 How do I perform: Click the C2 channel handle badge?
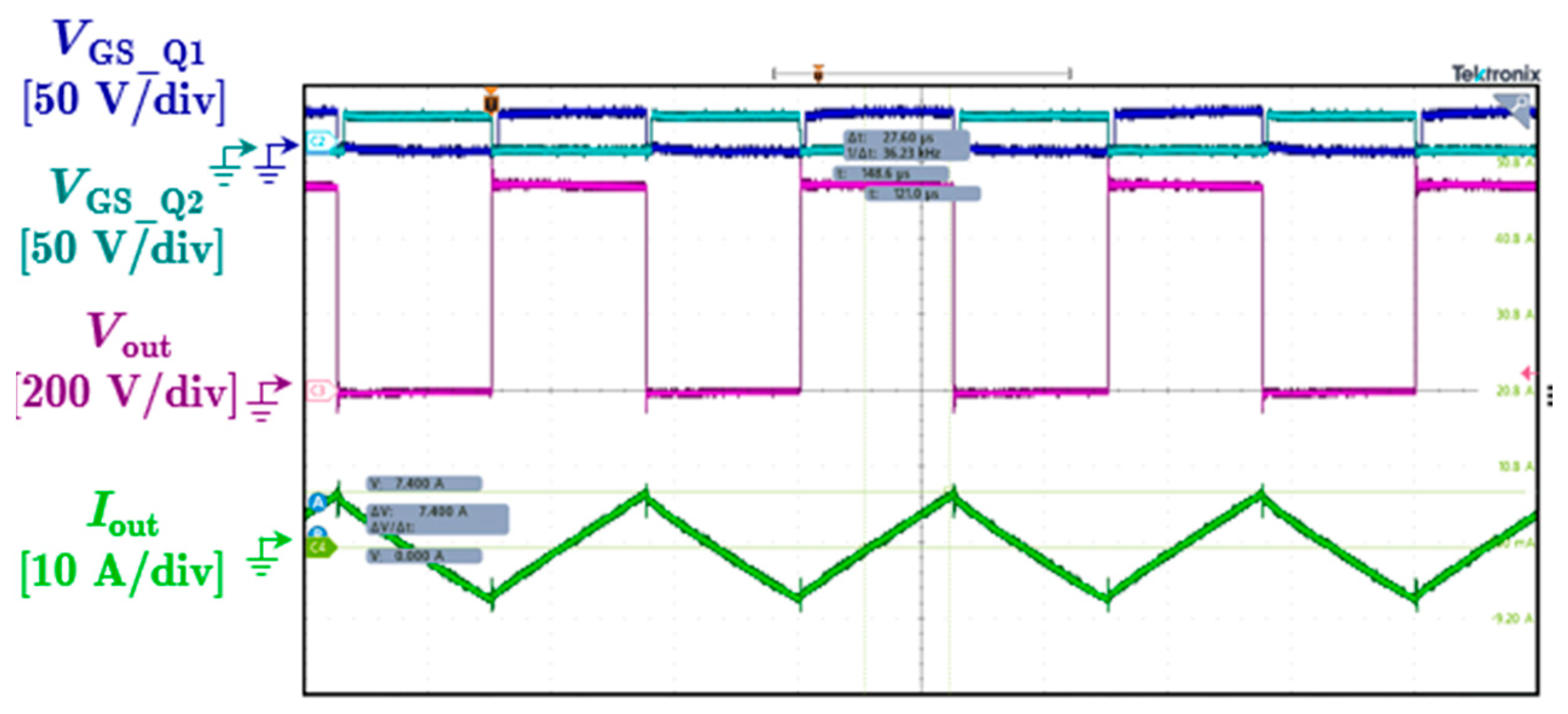click(x=319, y=142)
